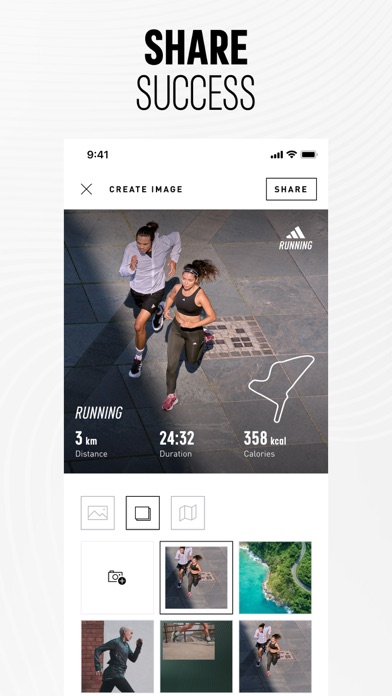
Task: Choose the green background stairs thumbnail
Action: (x=196, y=656)
